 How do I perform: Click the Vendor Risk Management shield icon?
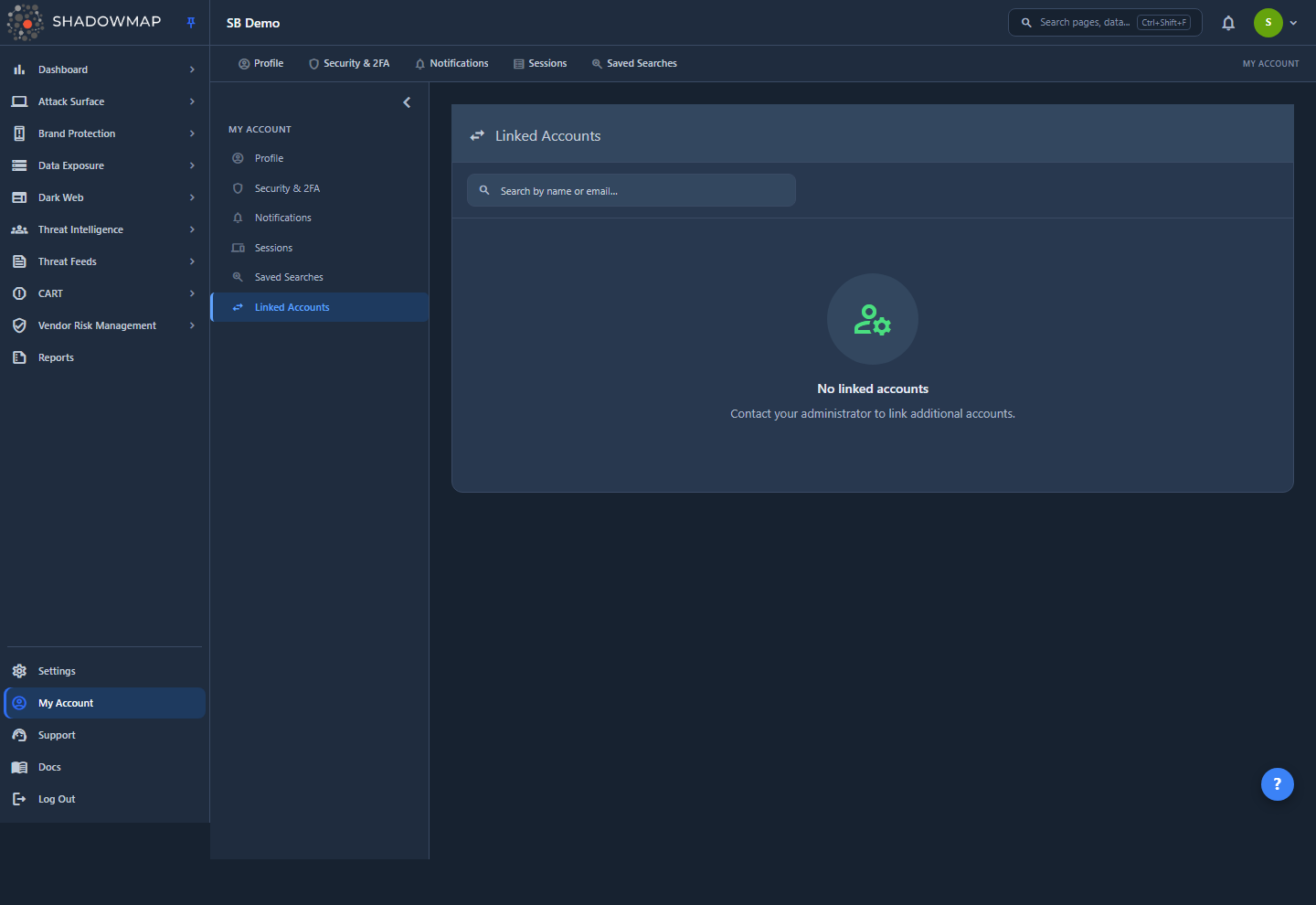(19, 325)
